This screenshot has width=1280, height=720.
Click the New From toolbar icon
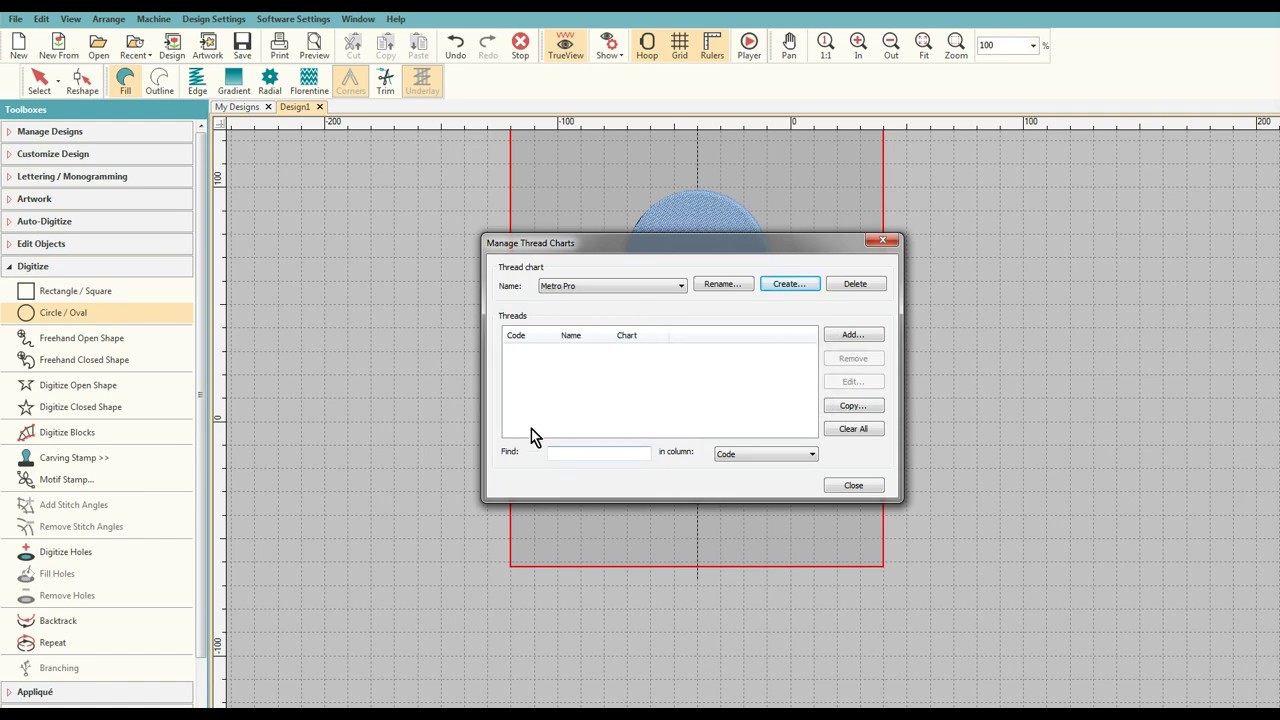pyautogui.click(x=59, y=46)
